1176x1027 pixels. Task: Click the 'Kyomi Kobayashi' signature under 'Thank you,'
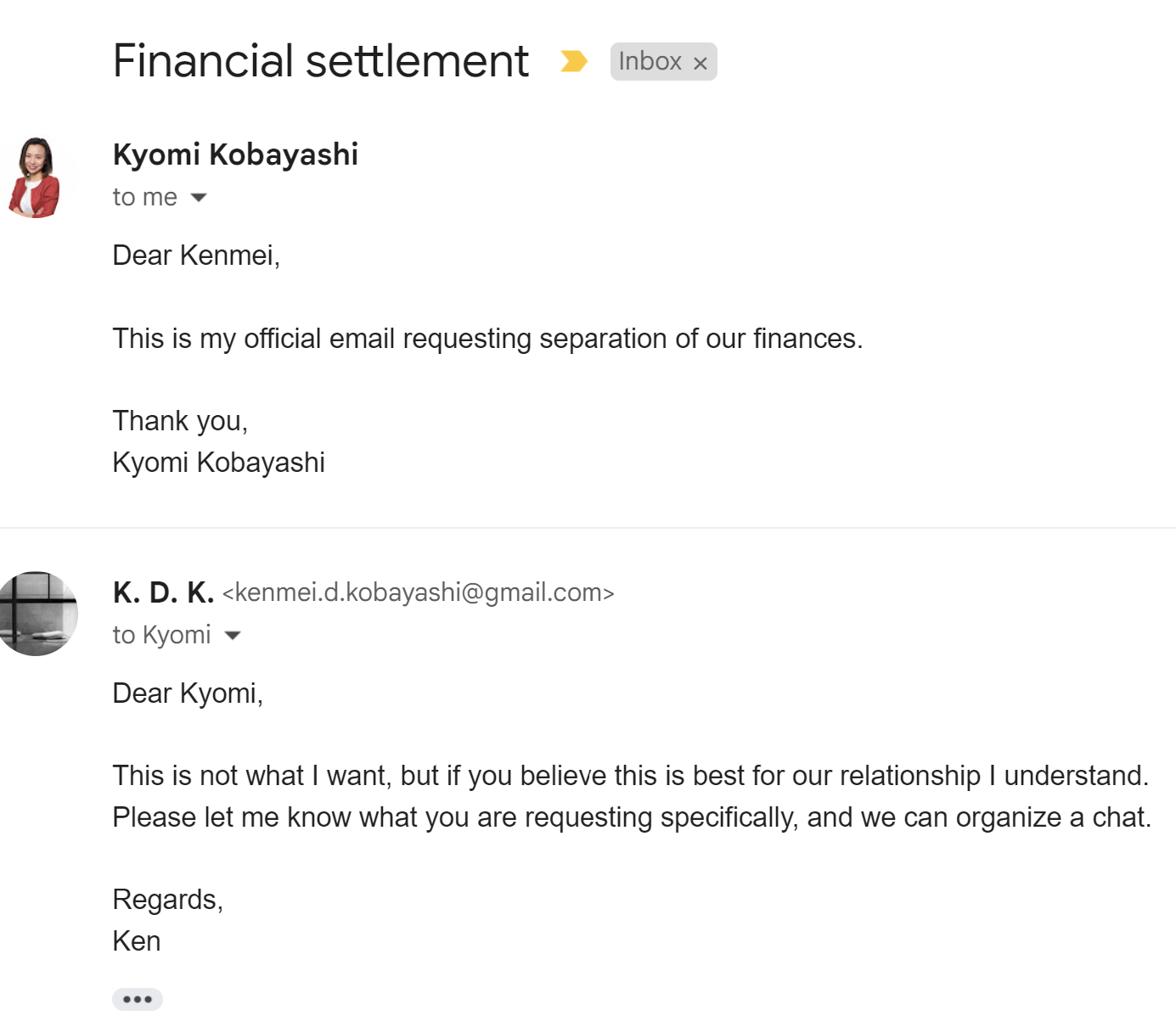(x=218, y=463)
